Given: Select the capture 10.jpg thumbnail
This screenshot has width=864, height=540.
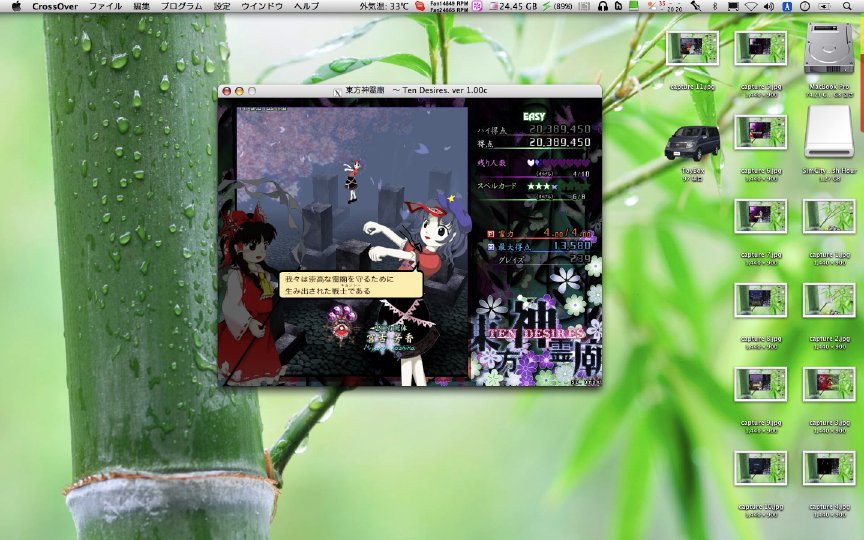Looking at the screenshot, I should [x=760, y=468].
